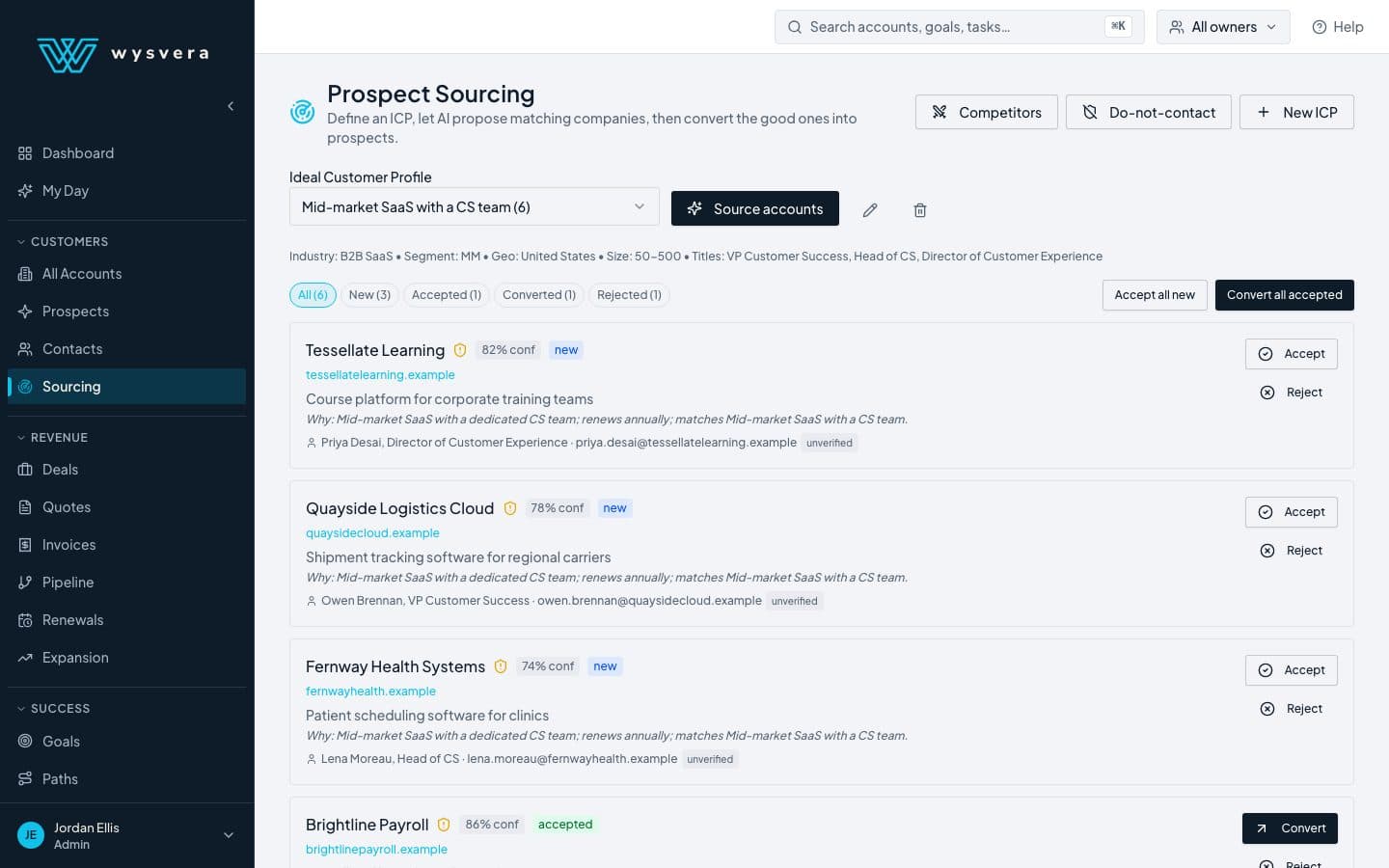Click the pencil edit ICP icon
The image size is (1389, 868).
(870, 209)
